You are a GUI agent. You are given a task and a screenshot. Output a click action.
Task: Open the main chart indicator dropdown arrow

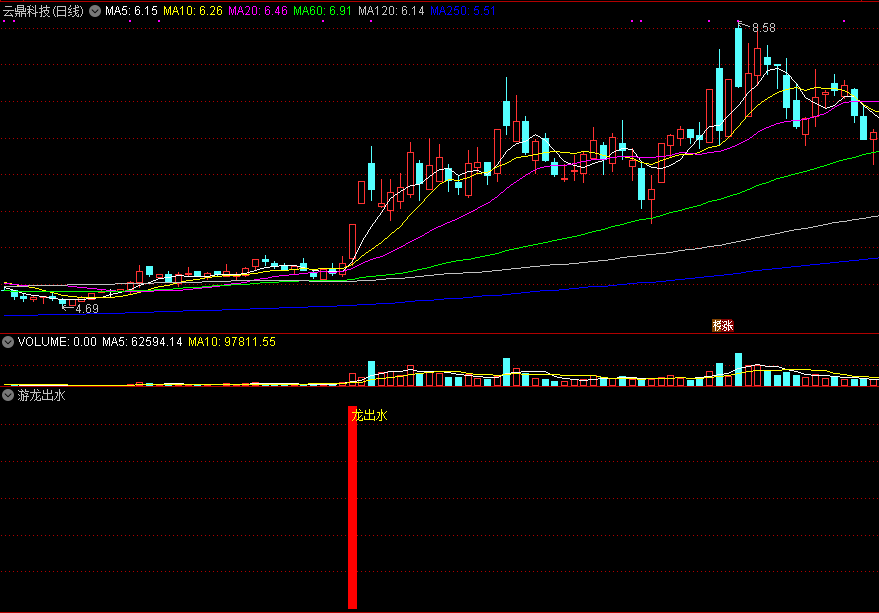point(95,11)
